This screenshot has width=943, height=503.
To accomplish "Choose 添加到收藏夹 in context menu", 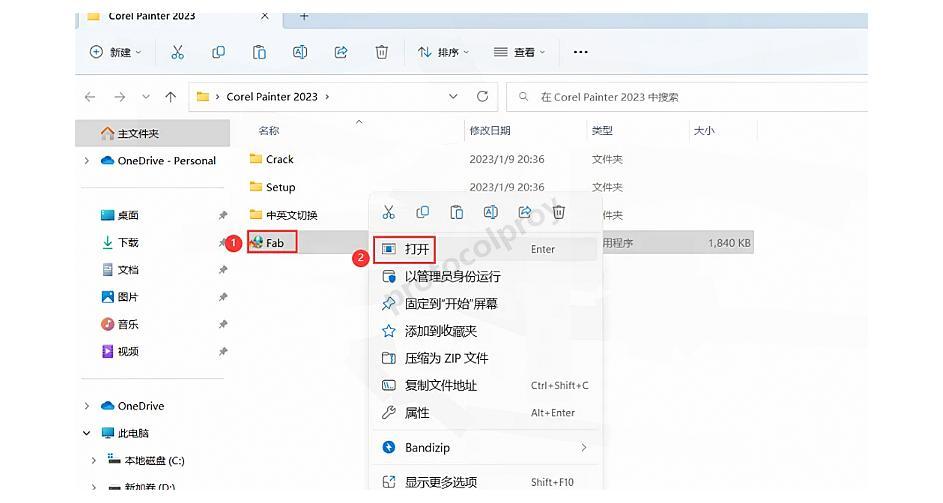I will 485,331.
